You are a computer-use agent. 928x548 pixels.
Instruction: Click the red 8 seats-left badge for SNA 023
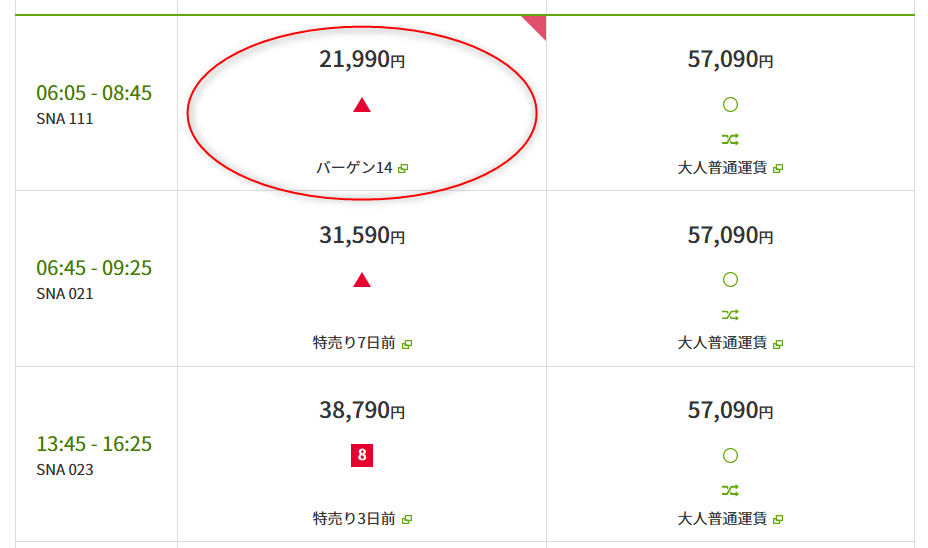(x=362, y=455)
